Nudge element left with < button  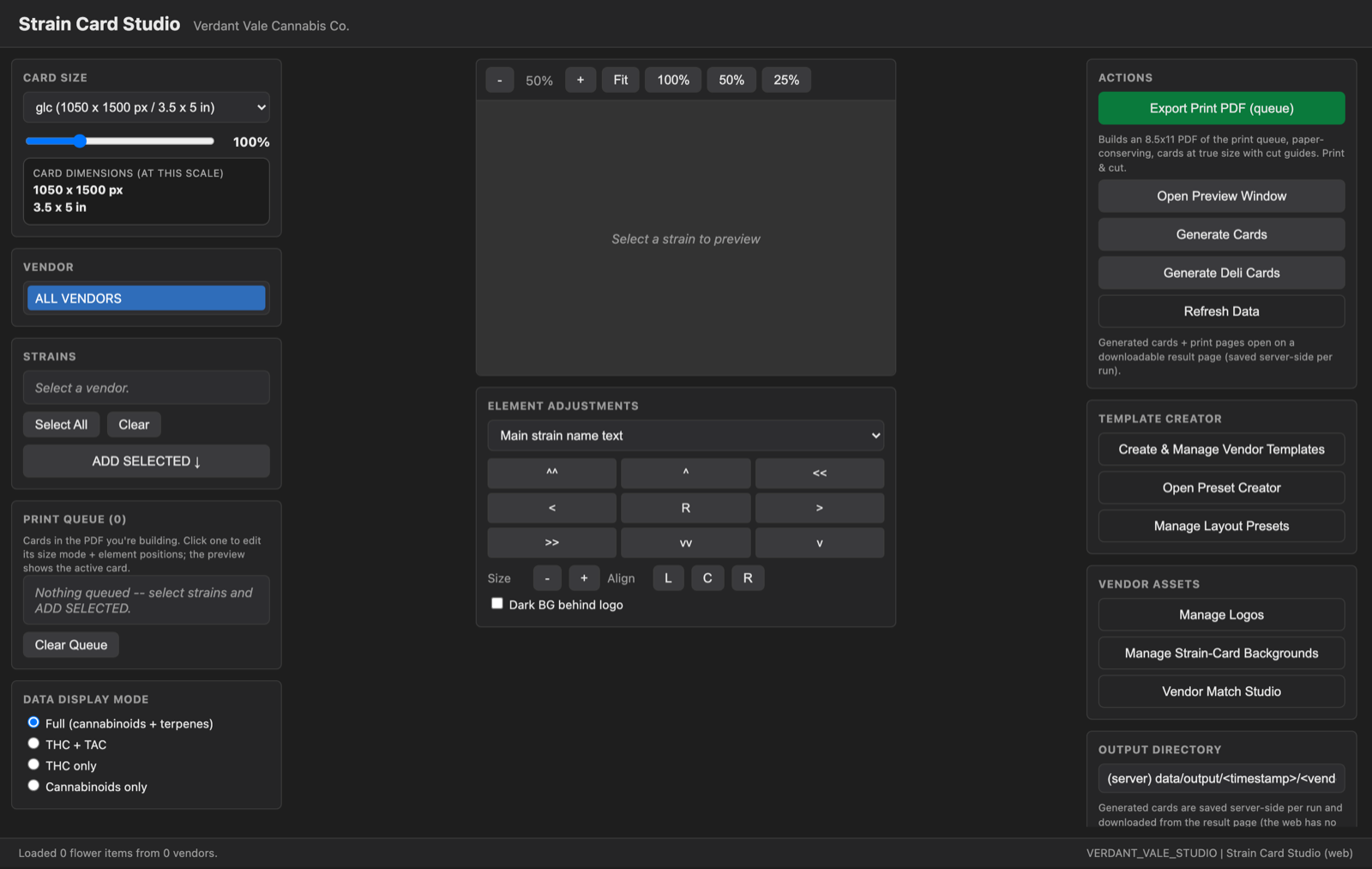point(552,508)
